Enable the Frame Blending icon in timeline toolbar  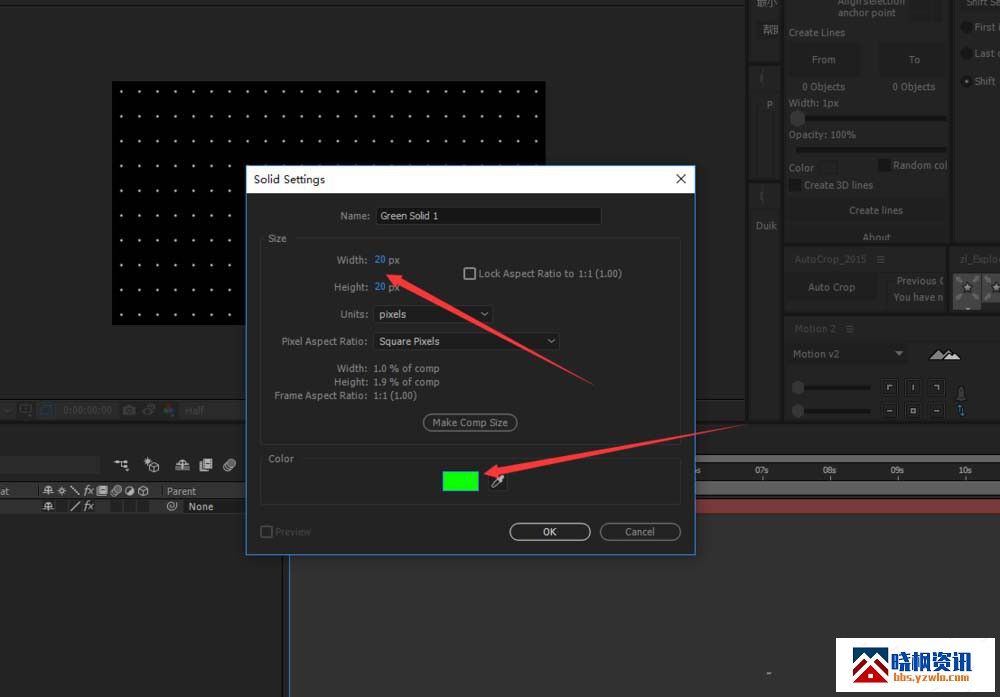205,465
